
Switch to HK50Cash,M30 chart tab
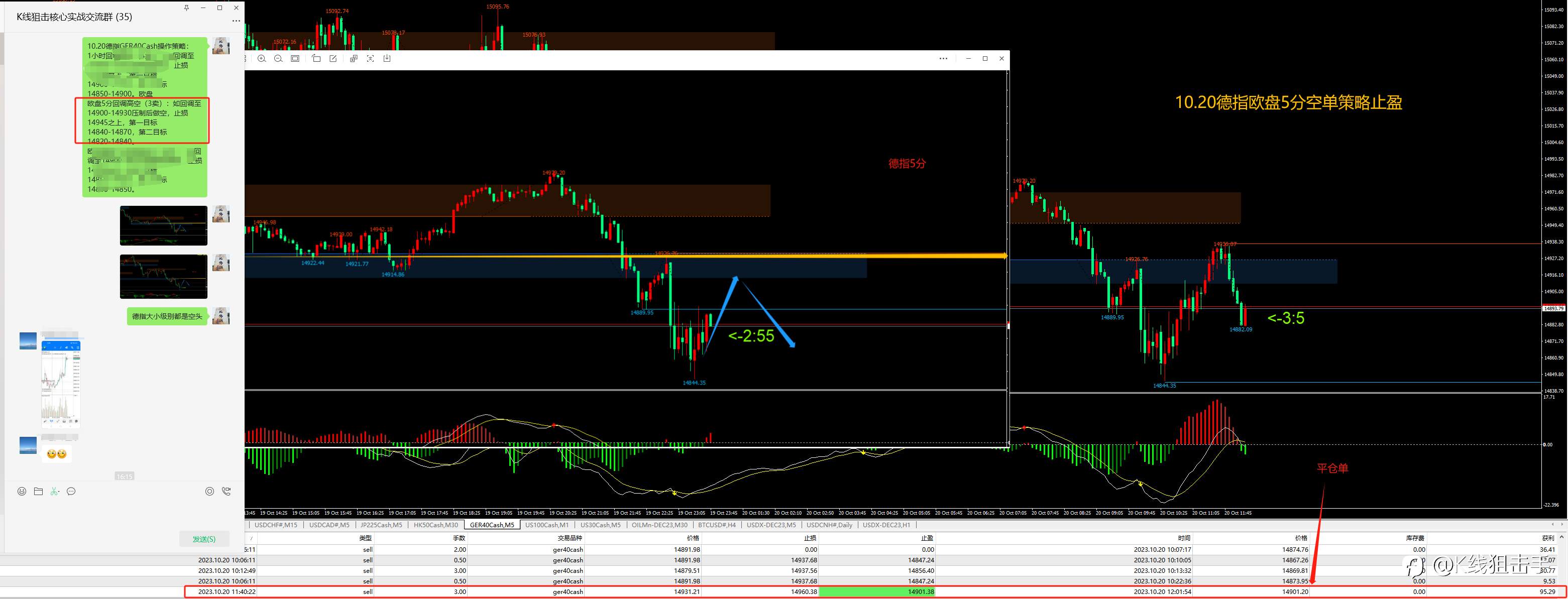(x=436, y=525)
